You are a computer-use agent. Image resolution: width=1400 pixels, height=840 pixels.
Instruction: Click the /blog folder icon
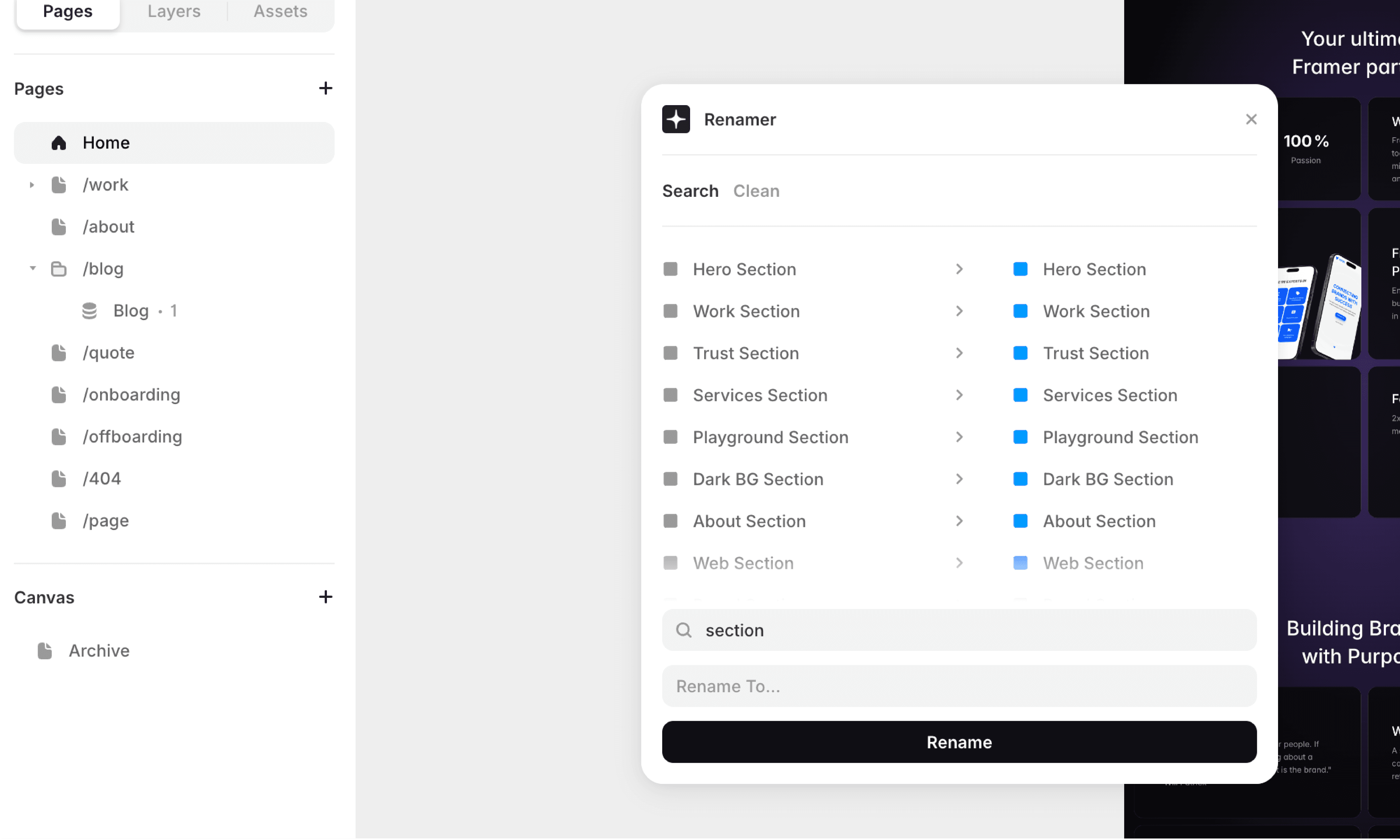59,269
